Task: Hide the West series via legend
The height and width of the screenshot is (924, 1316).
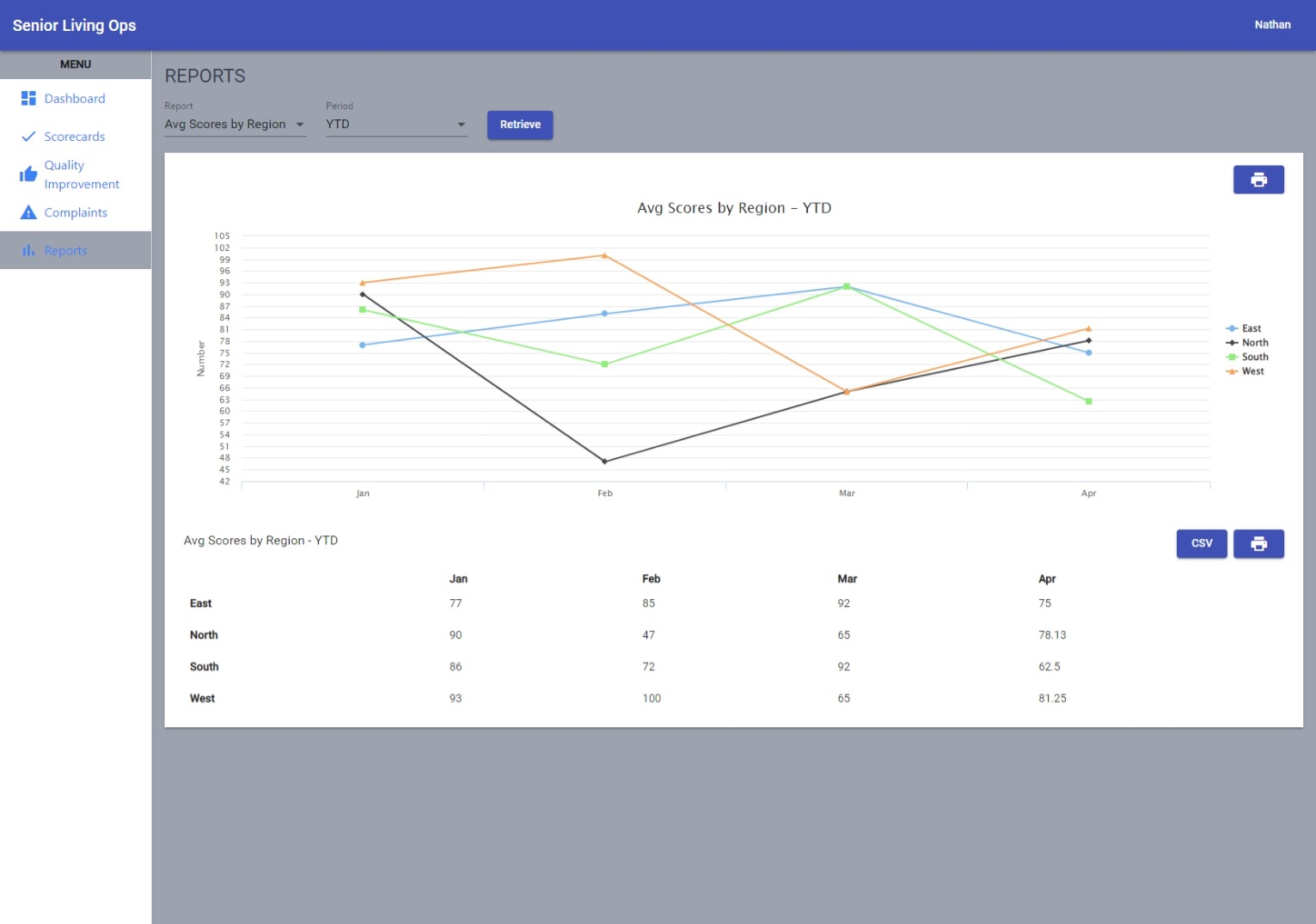Action: (x=1252, y=371)
